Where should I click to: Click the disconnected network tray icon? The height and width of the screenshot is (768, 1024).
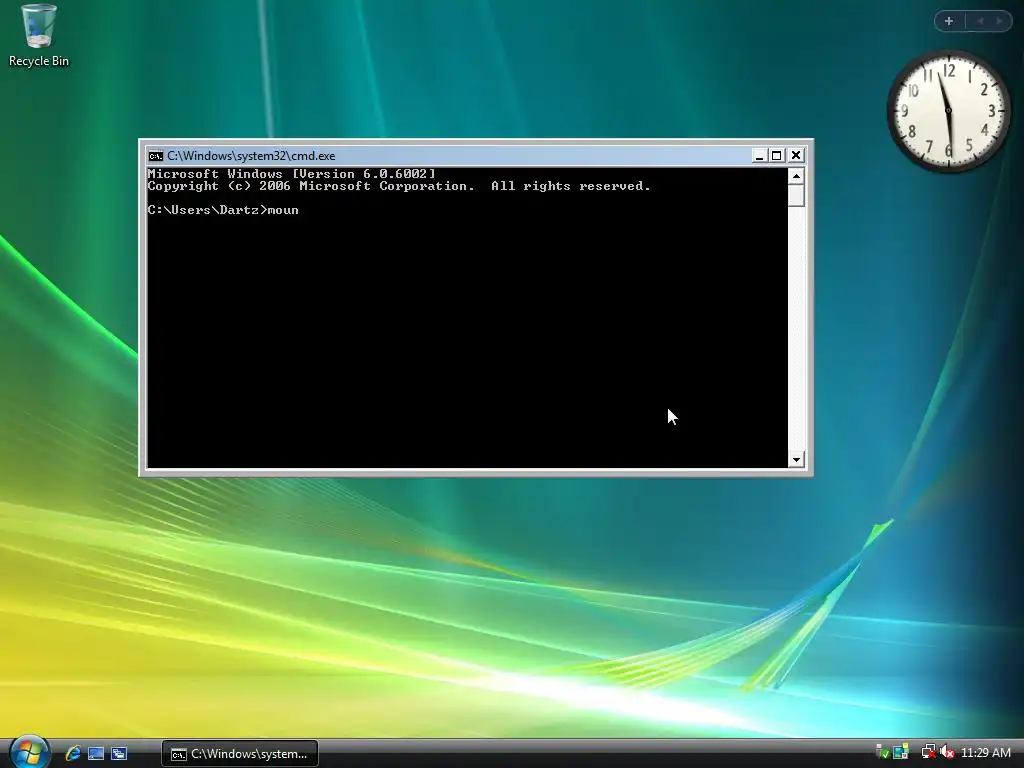(x=928, y=752)
